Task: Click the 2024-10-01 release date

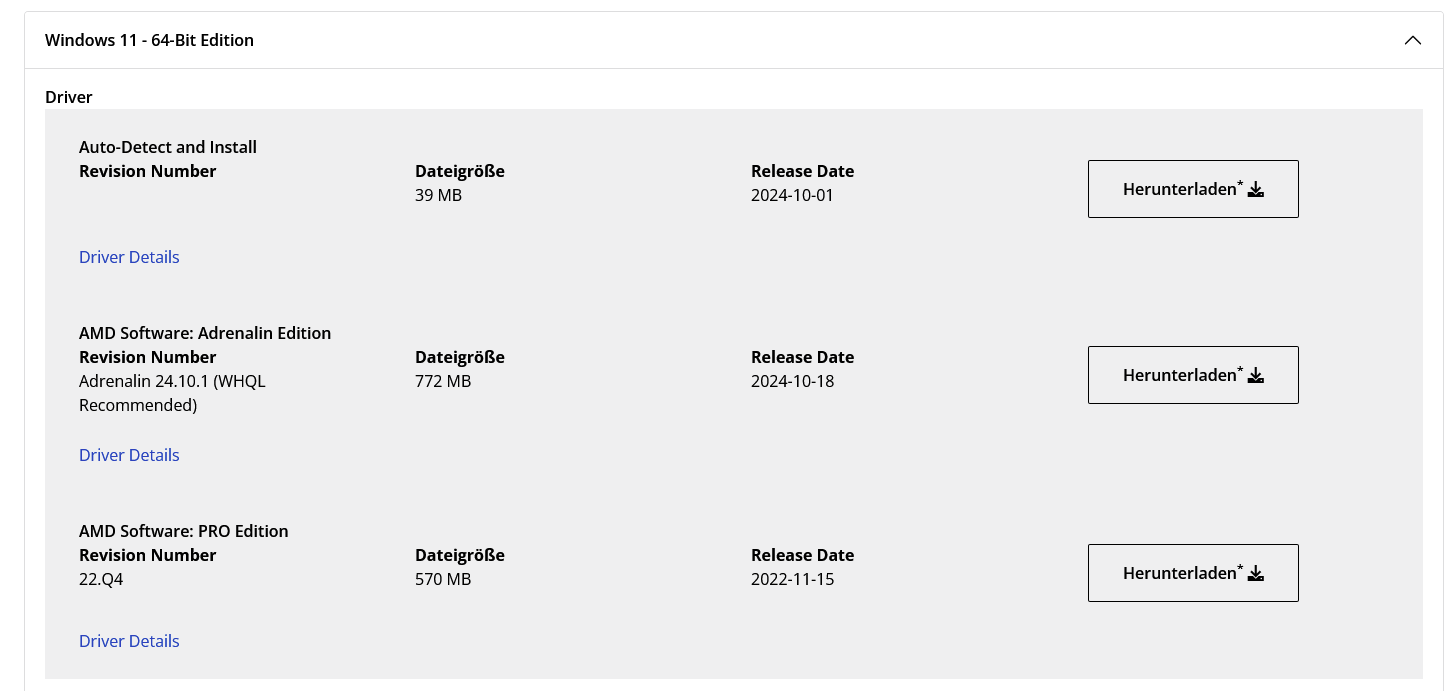Action: [x=792, y=195]
